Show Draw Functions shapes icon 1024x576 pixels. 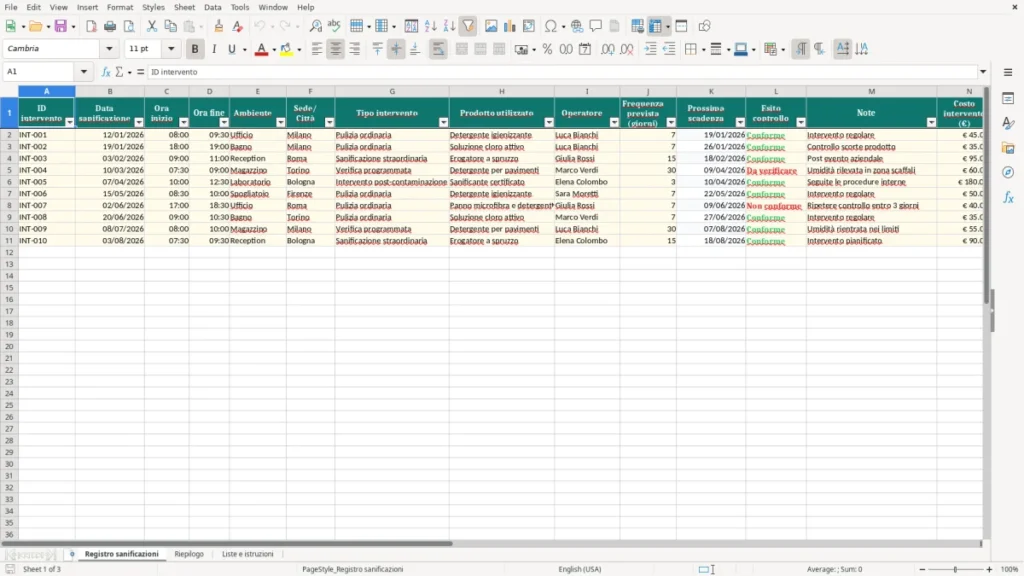(704, 26)
